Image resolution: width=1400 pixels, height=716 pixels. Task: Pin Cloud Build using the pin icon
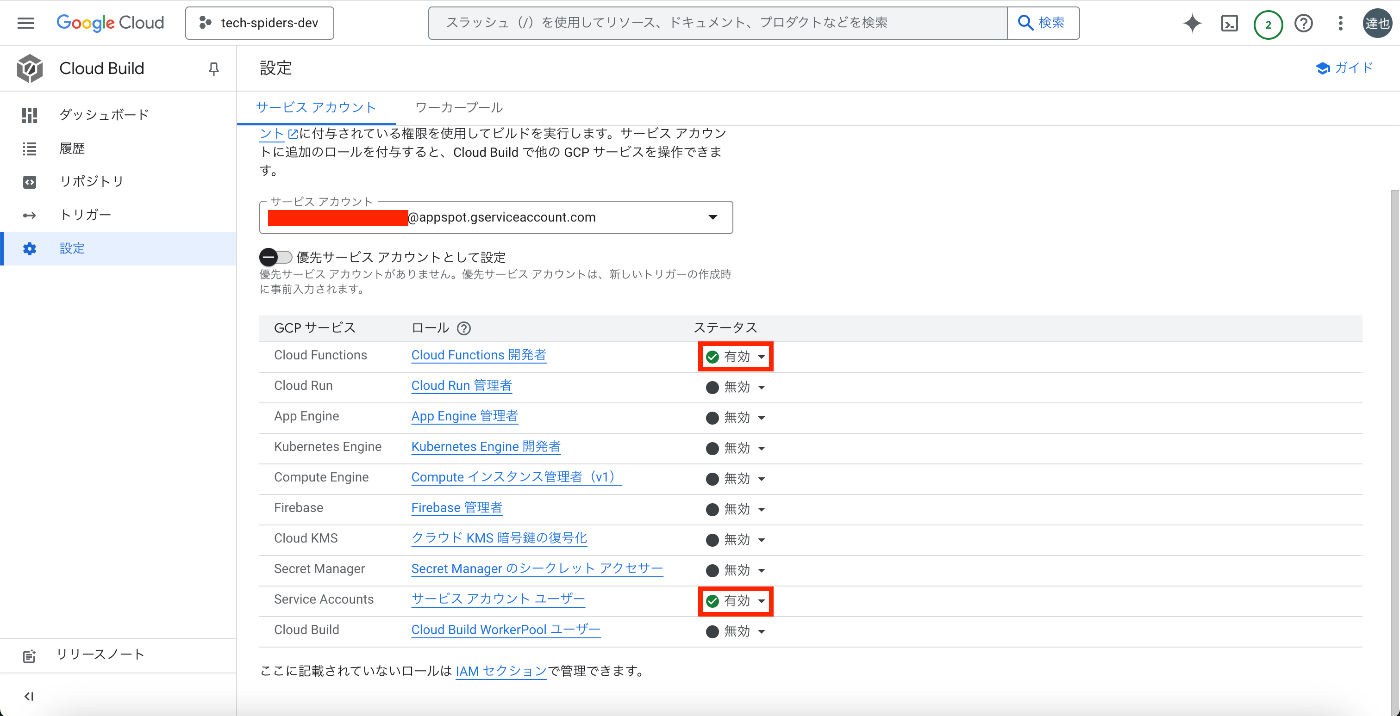213,69
